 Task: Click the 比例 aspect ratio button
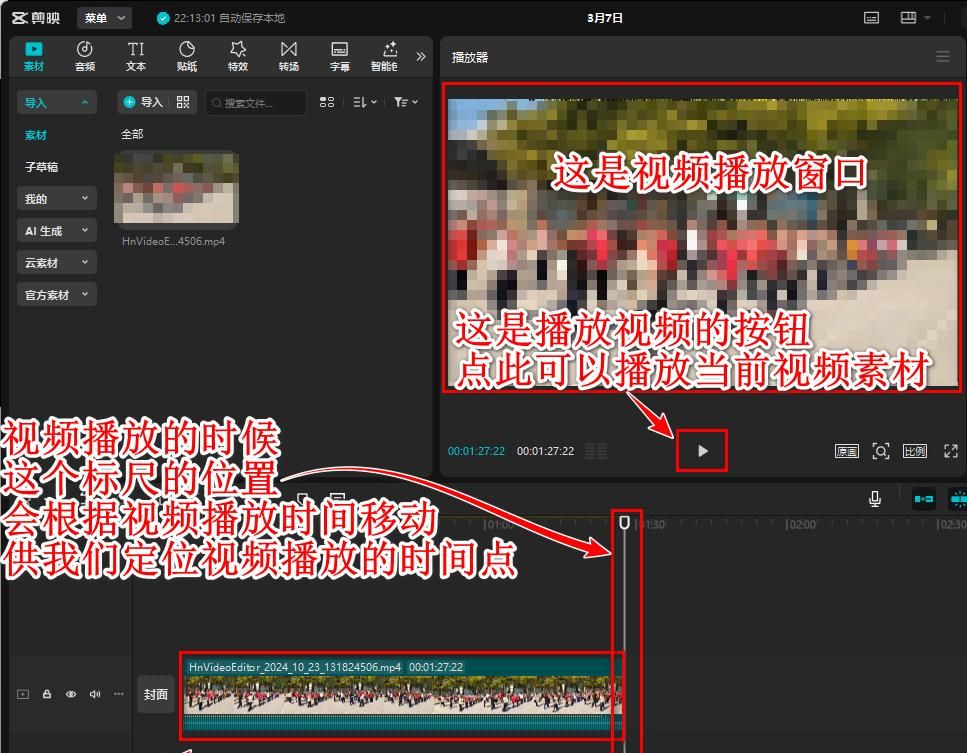(x=914, y=451)
